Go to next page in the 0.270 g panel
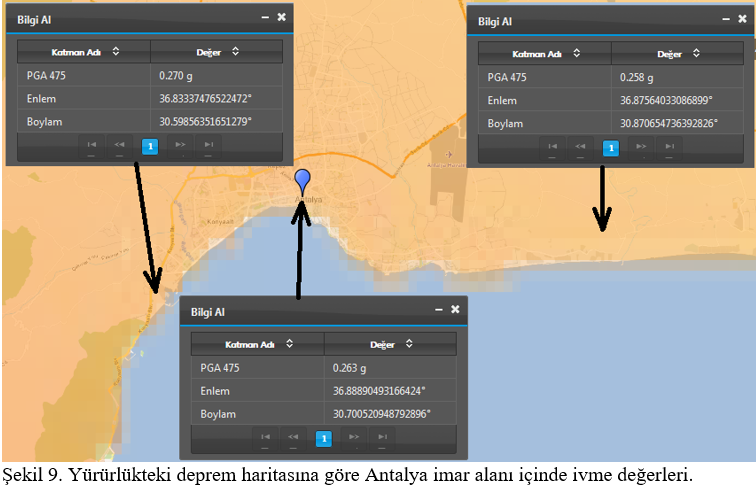This screenshot has height=494, width=756. coord(180,145)
